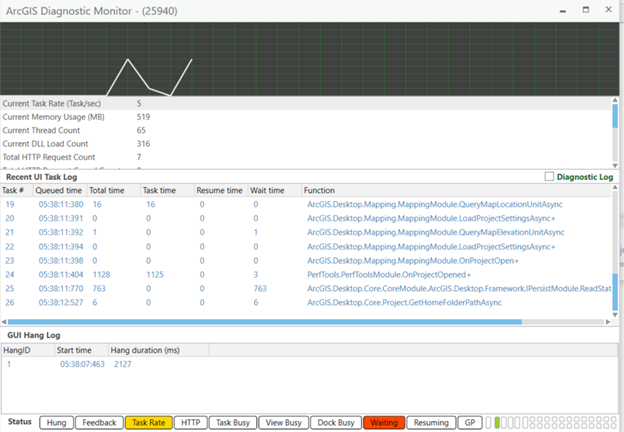624x432 pixels.
Task: Toggle the red Waiting status button
Action: pos(384,422)
